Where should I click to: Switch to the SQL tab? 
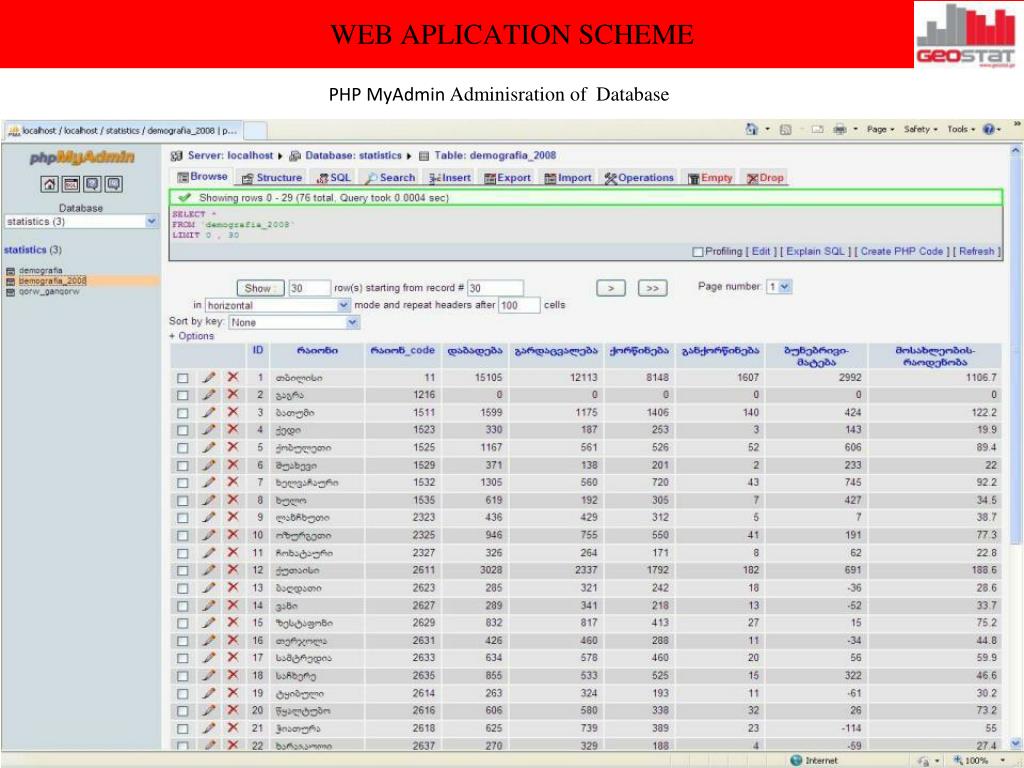tap(334, 178)
